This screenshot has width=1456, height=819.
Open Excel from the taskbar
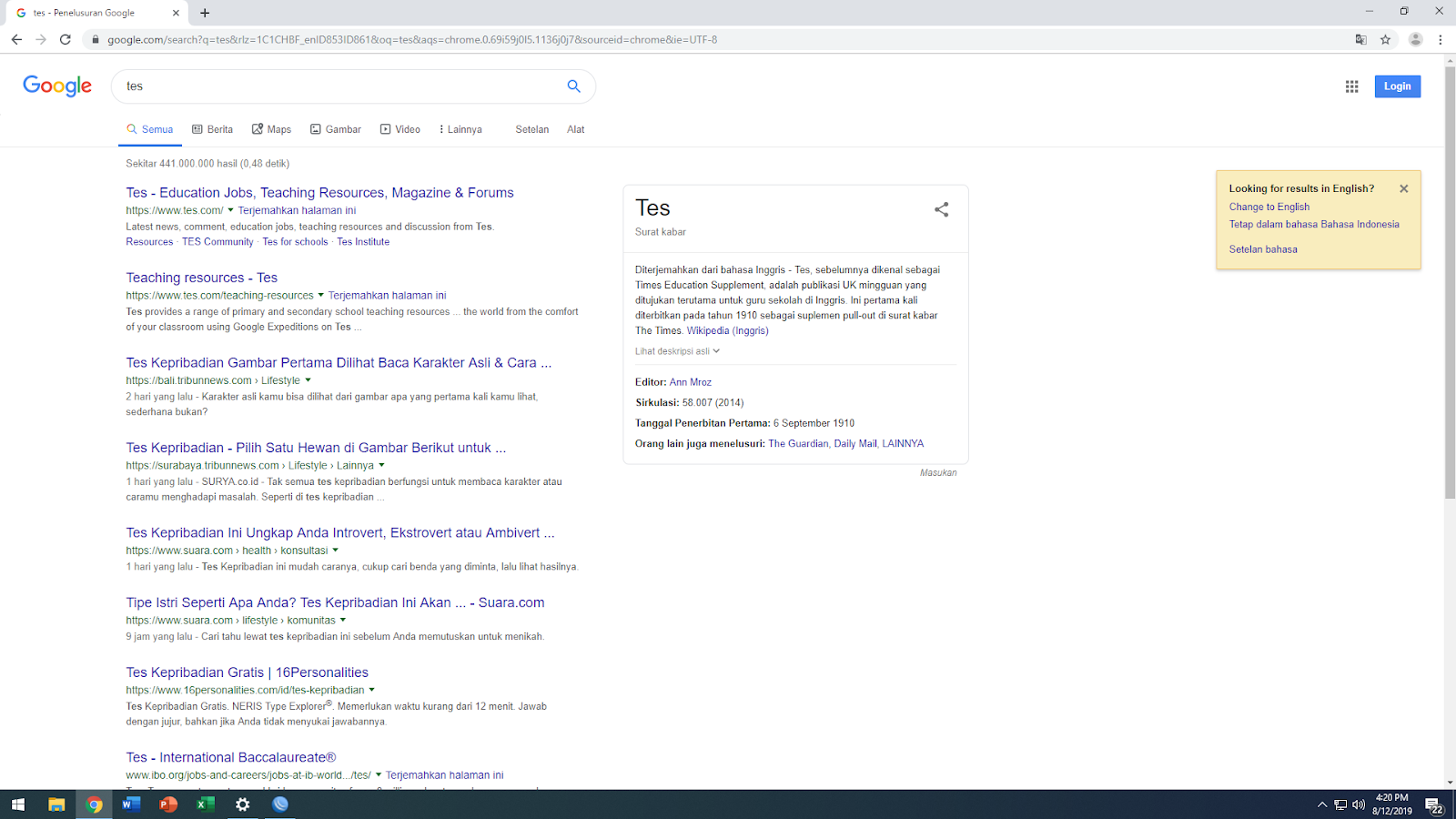click(x=206, y=804)
